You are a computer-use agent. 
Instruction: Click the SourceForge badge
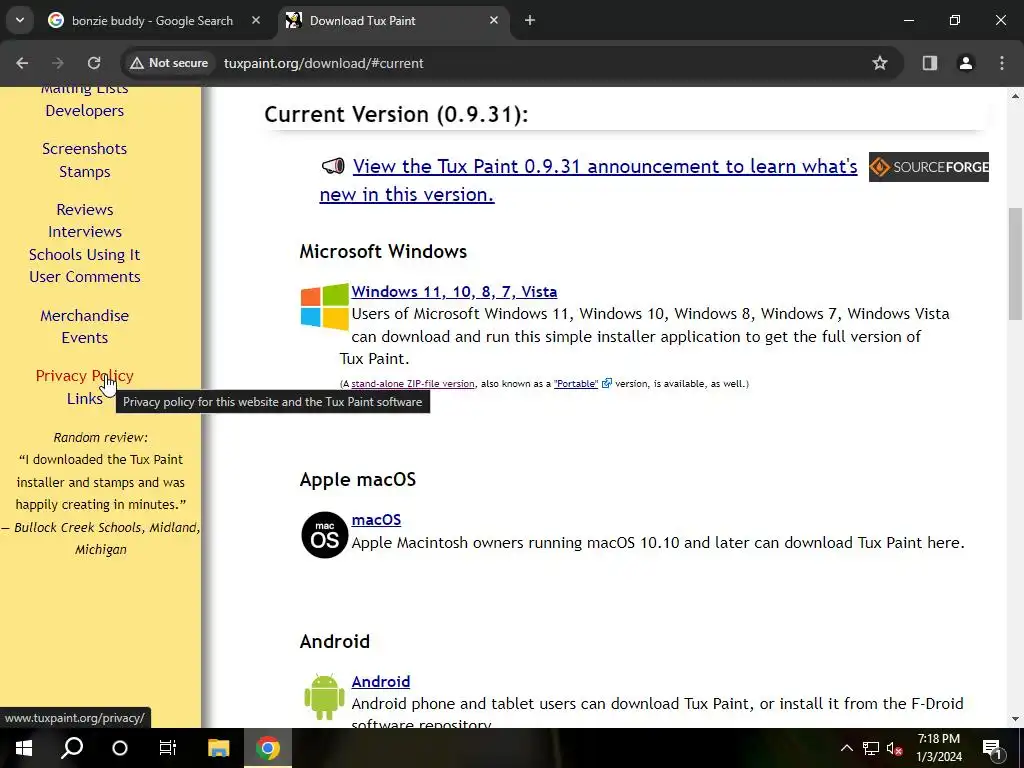[x=929, y=167]
